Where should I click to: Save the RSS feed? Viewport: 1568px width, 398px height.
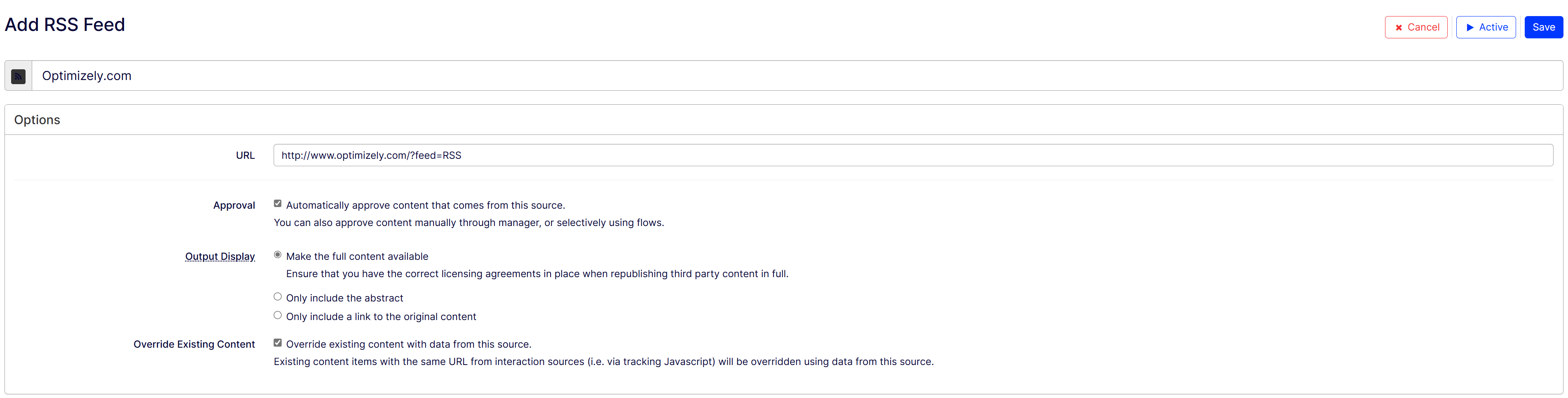(1543, 28)
